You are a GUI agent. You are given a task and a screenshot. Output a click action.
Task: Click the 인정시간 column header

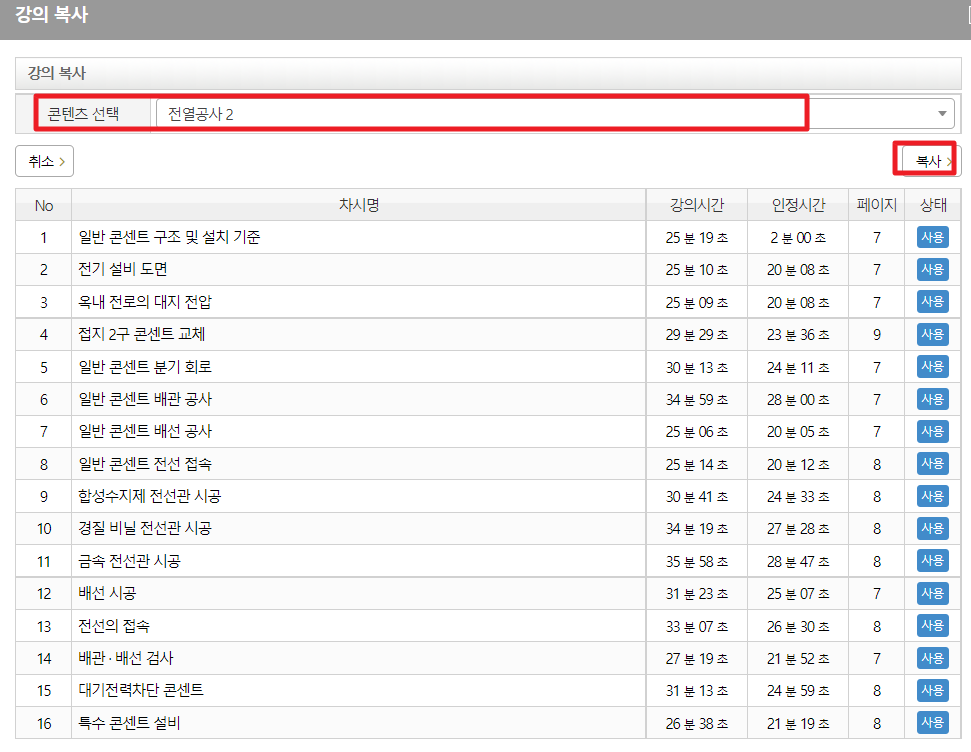click(798, 205)
